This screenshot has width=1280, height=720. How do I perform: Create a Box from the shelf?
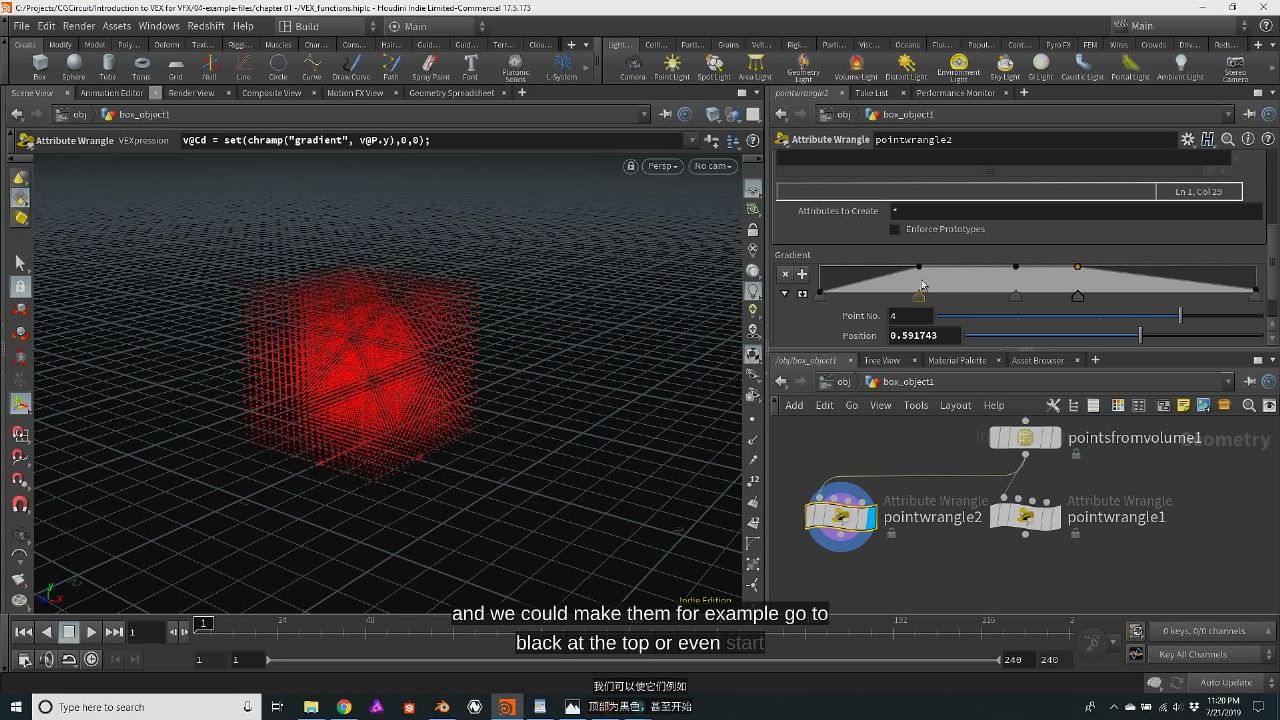point(40,66)
